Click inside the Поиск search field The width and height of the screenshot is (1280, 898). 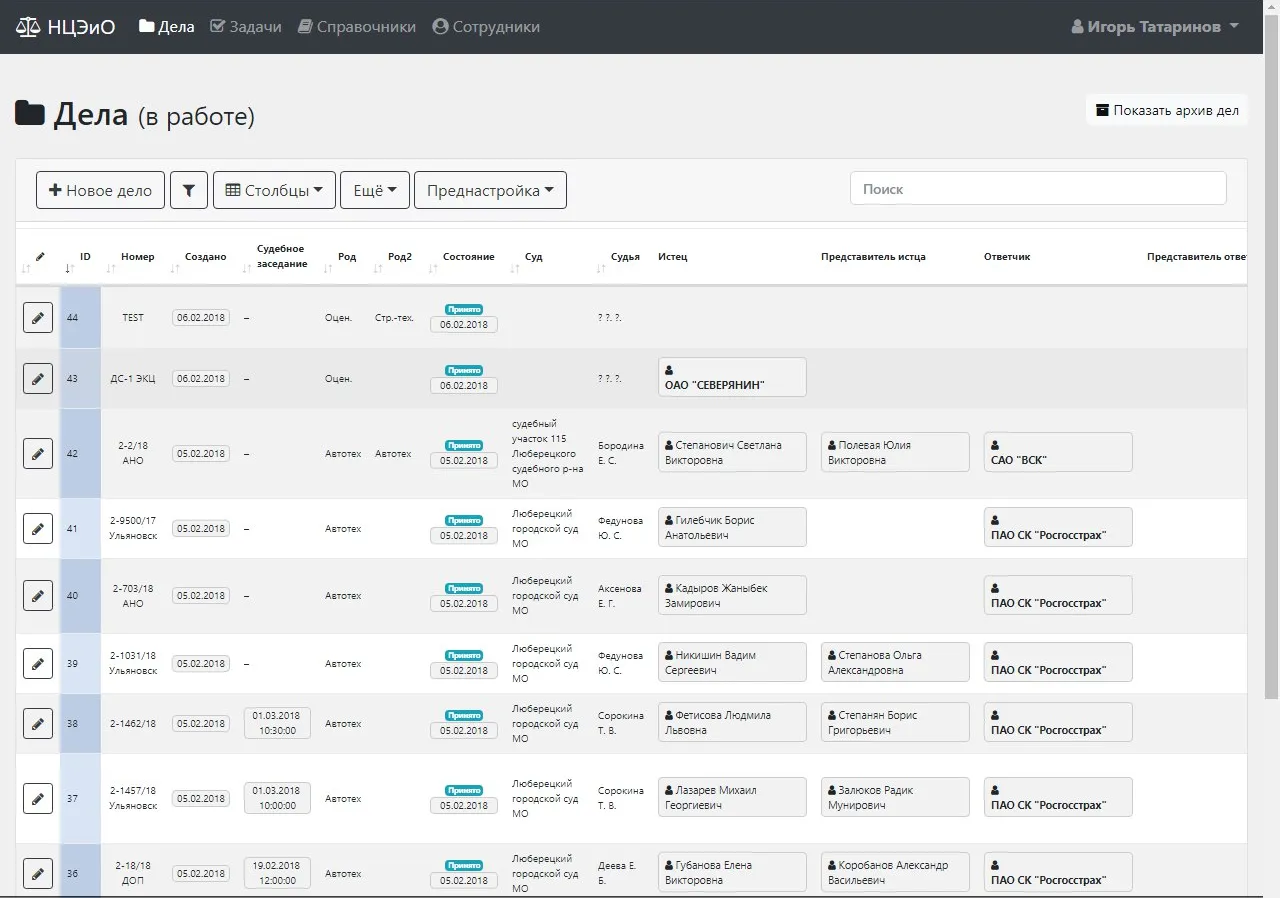[1037, 187]
